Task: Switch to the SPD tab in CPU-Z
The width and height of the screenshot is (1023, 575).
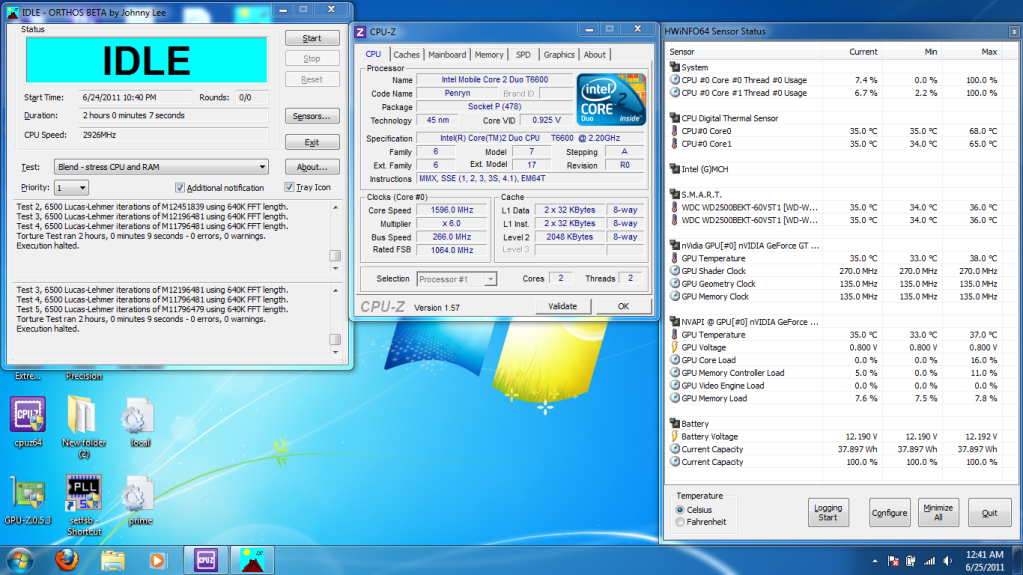Action: pyautogui.click(x=523, y=55)
